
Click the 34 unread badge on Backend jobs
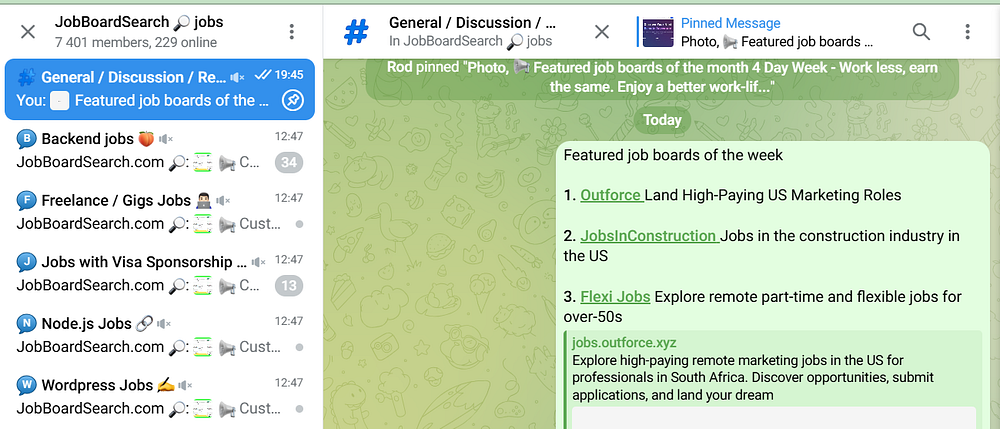coord(289,163)
